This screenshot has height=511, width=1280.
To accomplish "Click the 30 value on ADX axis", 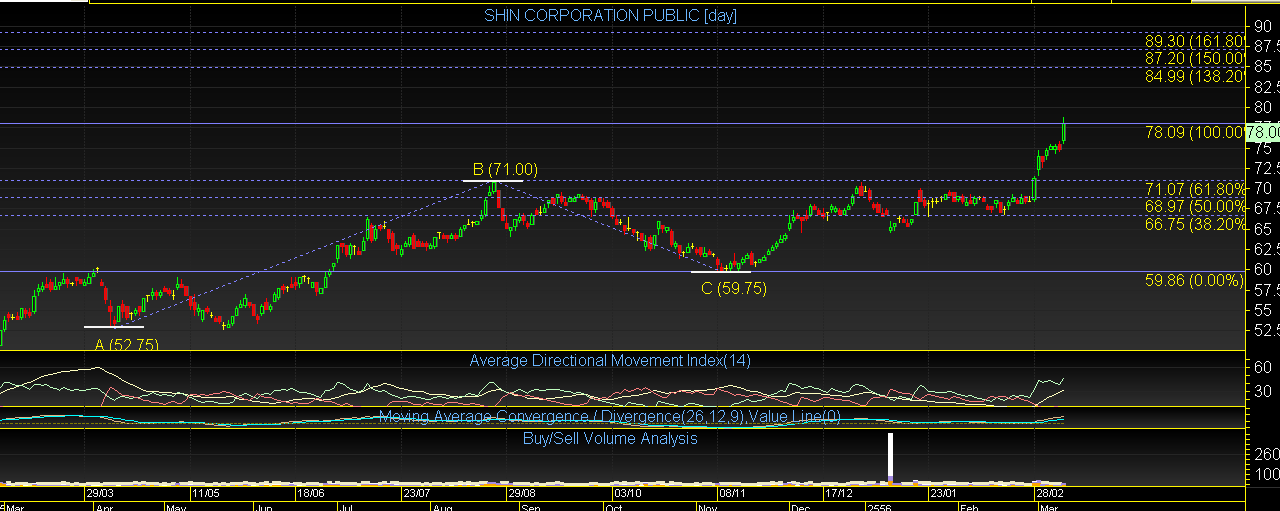I will coord(1261,392).
